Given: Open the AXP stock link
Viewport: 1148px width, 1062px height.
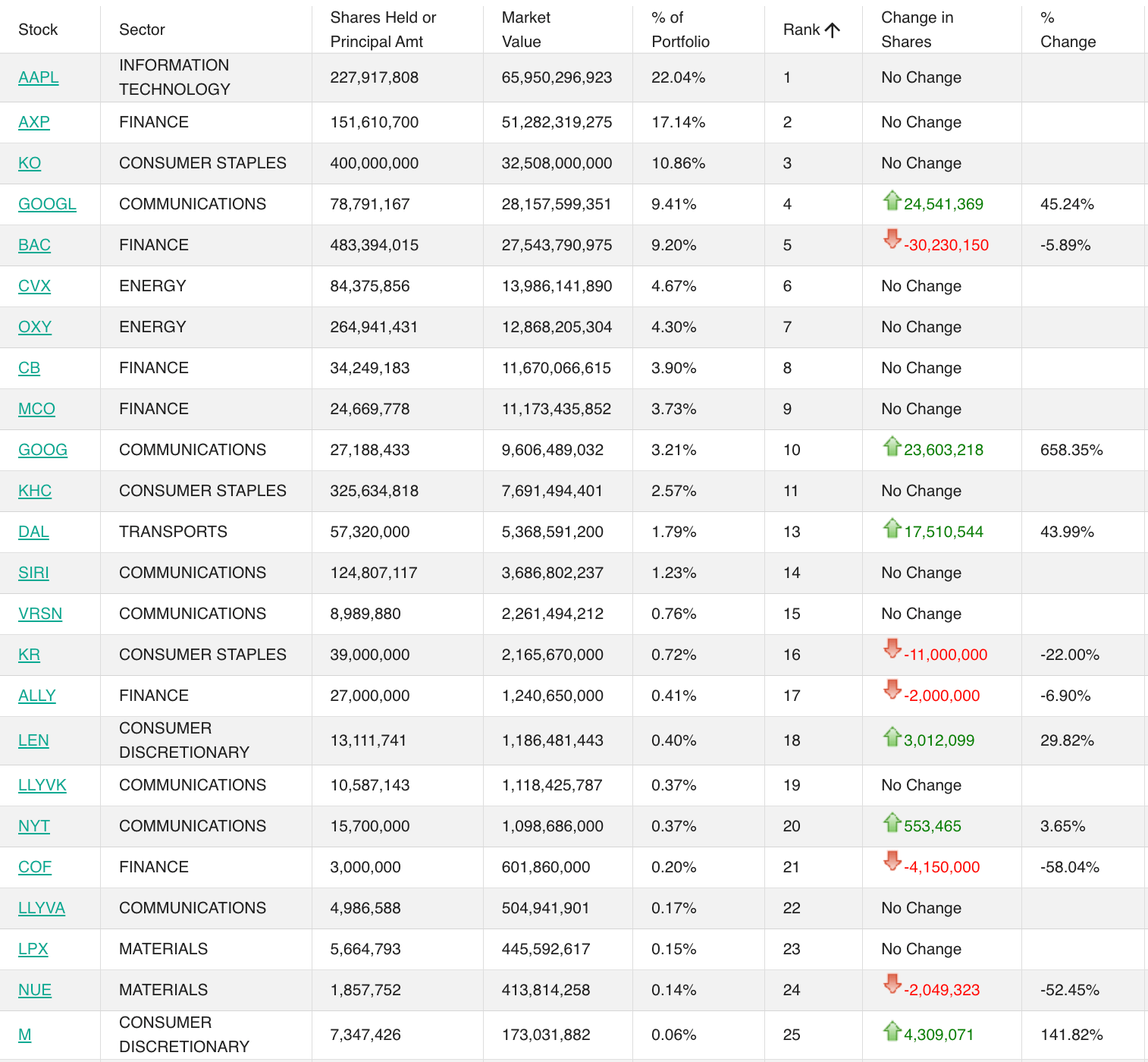Looking at the screenshot, I should (34, 122).
